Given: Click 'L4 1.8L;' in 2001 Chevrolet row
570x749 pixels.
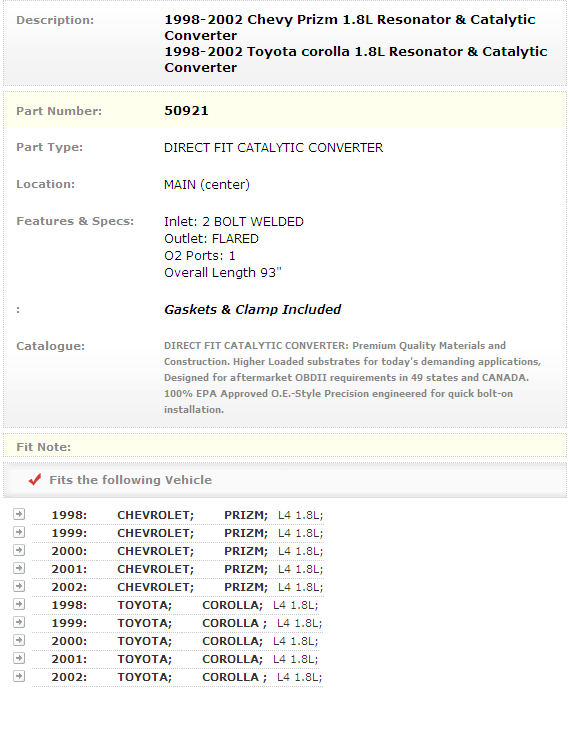Looking at the screenshot, I should (301, 569).
